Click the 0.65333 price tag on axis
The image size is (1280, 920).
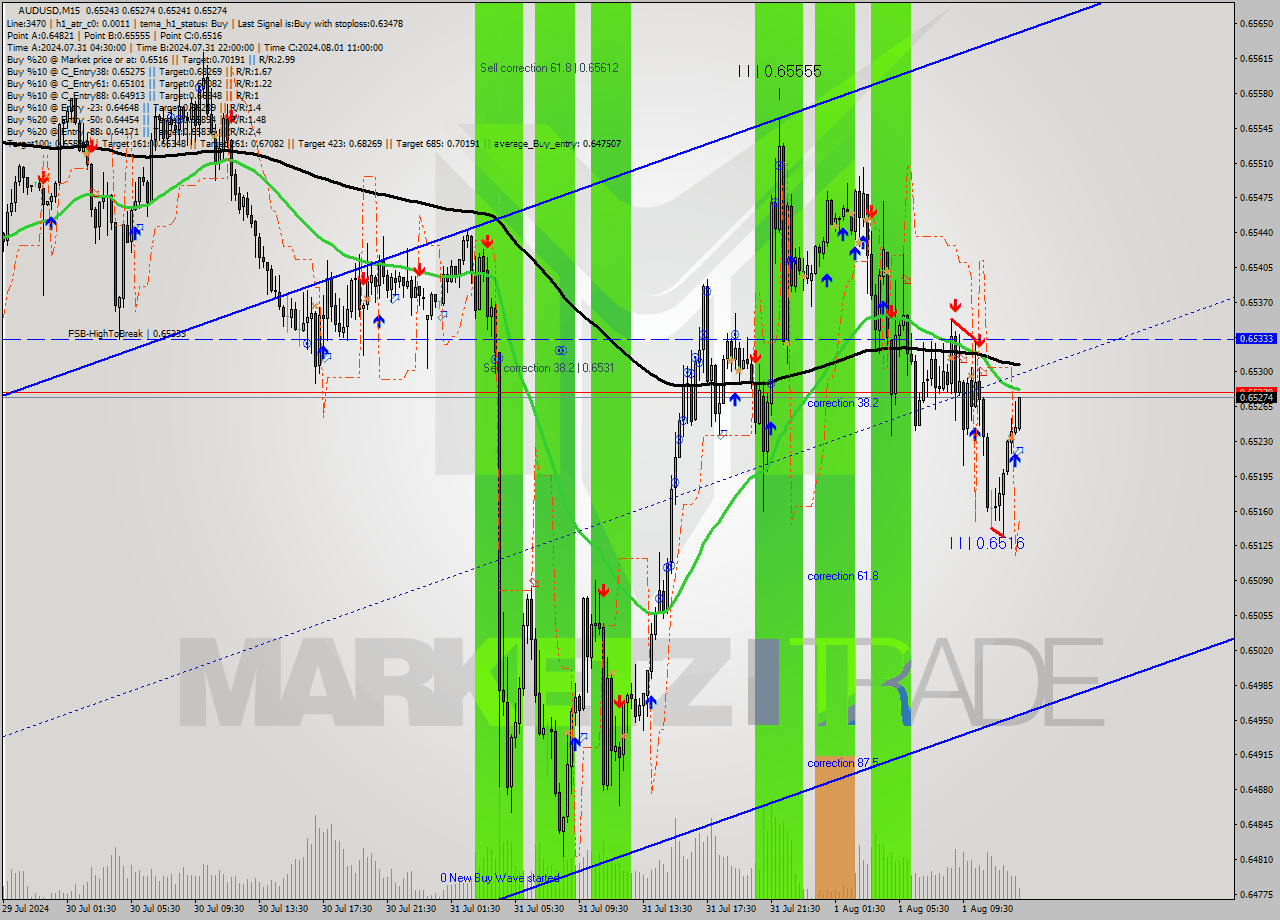[x=1256, y=339]
